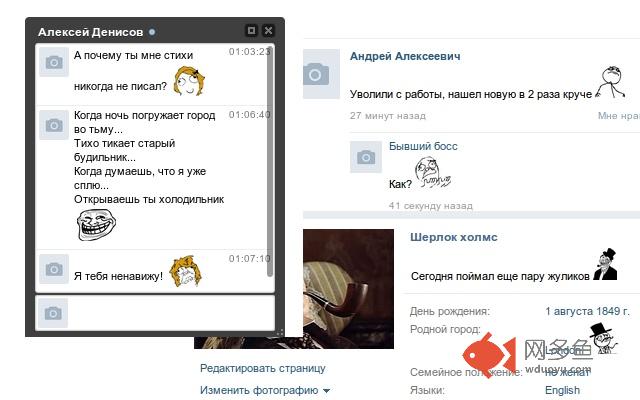Like the post via 'Мне нравится'
Screen dimensions: 640x400
pyautogui.click(x=619, y=116)
